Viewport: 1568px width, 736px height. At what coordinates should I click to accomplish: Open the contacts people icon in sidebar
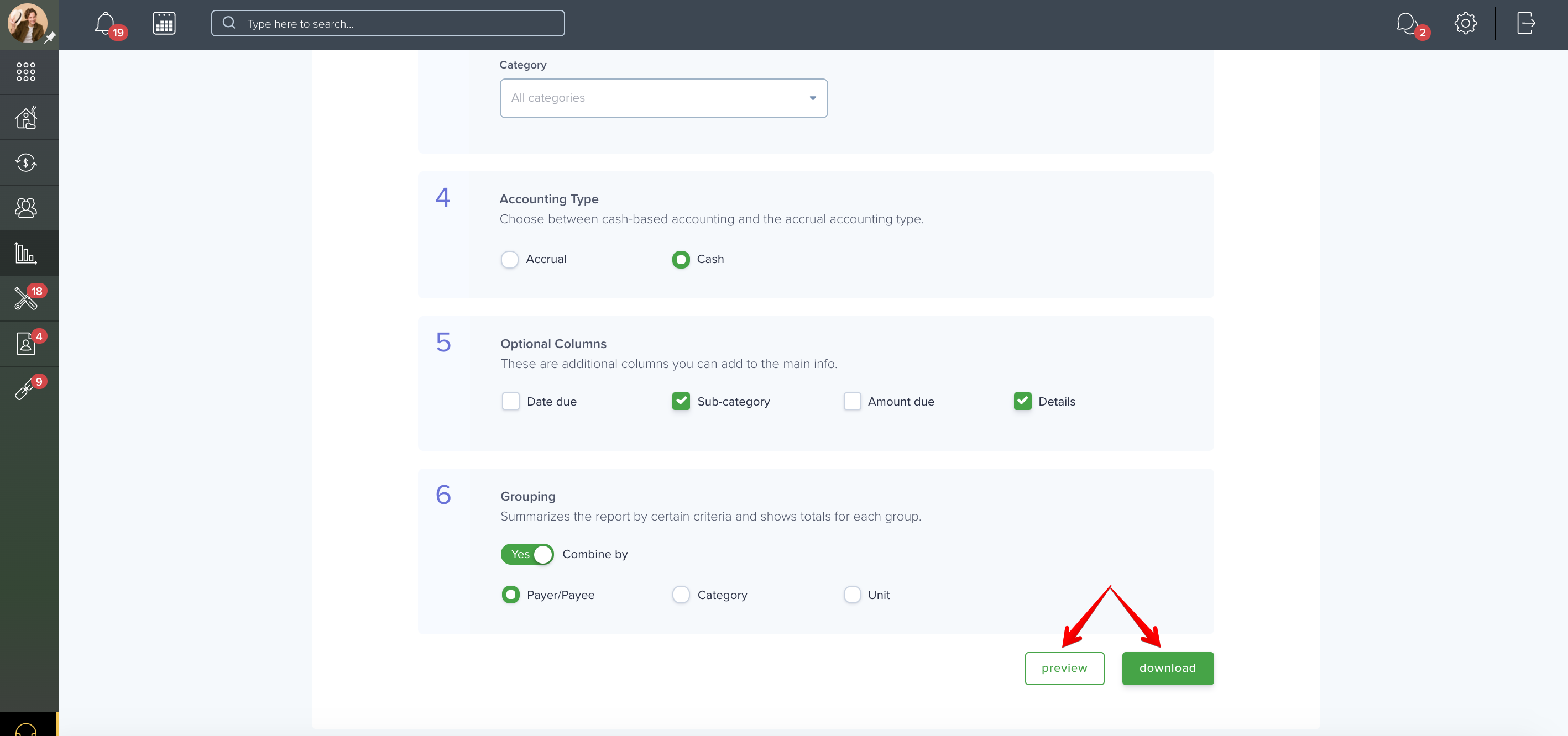coord(25,207)
